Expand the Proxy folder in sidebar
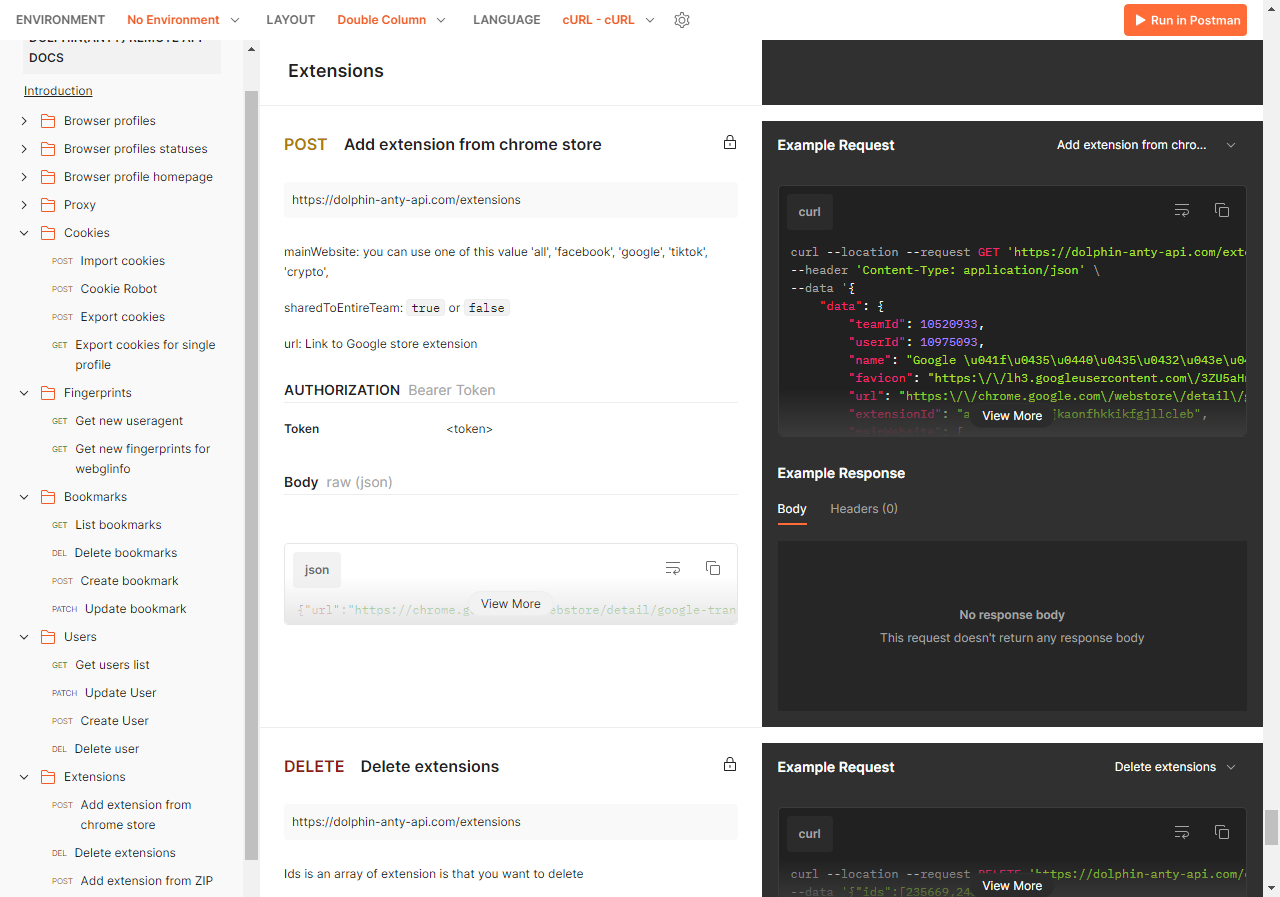The height and width of the screenshot is (897, 1280). [x=25, y=205]
